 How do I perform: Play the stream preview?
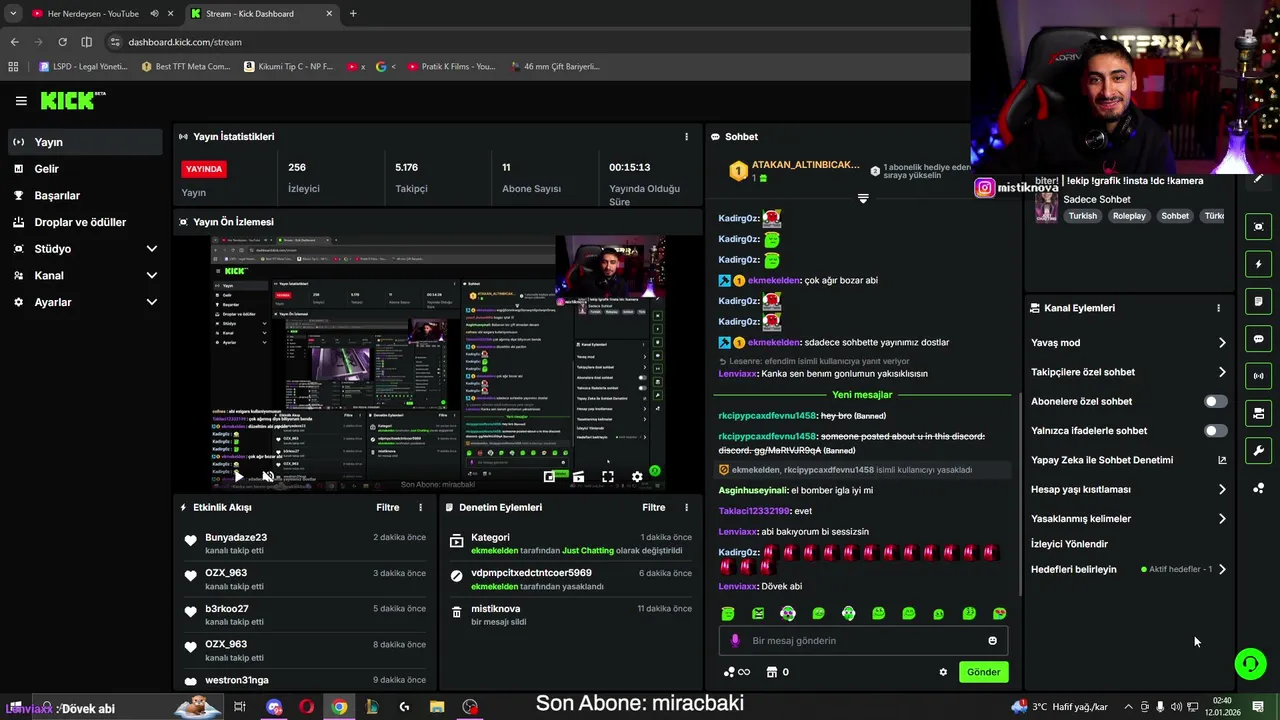pos(238,477)
